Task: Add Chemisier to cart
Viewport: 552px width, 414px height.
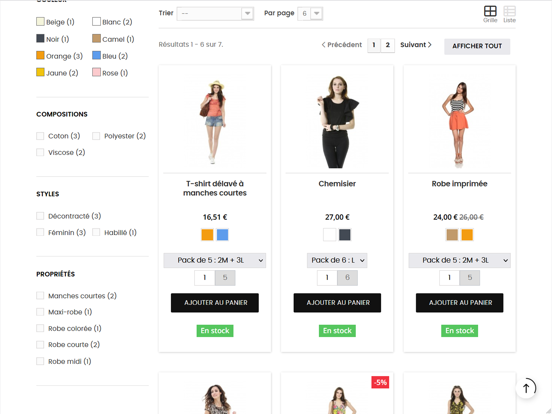Action: click(x=337, y=303)
